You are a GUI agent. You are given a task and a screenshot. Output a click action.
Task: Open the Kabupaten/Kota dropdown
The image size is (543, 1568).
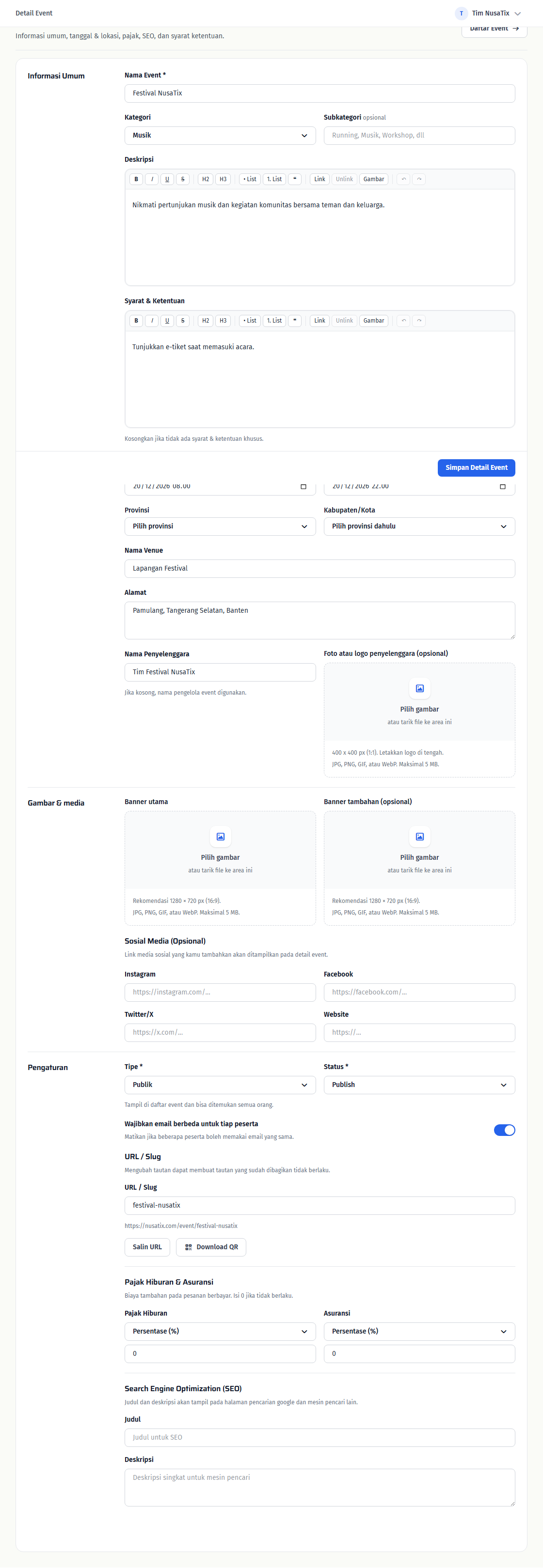419,527
